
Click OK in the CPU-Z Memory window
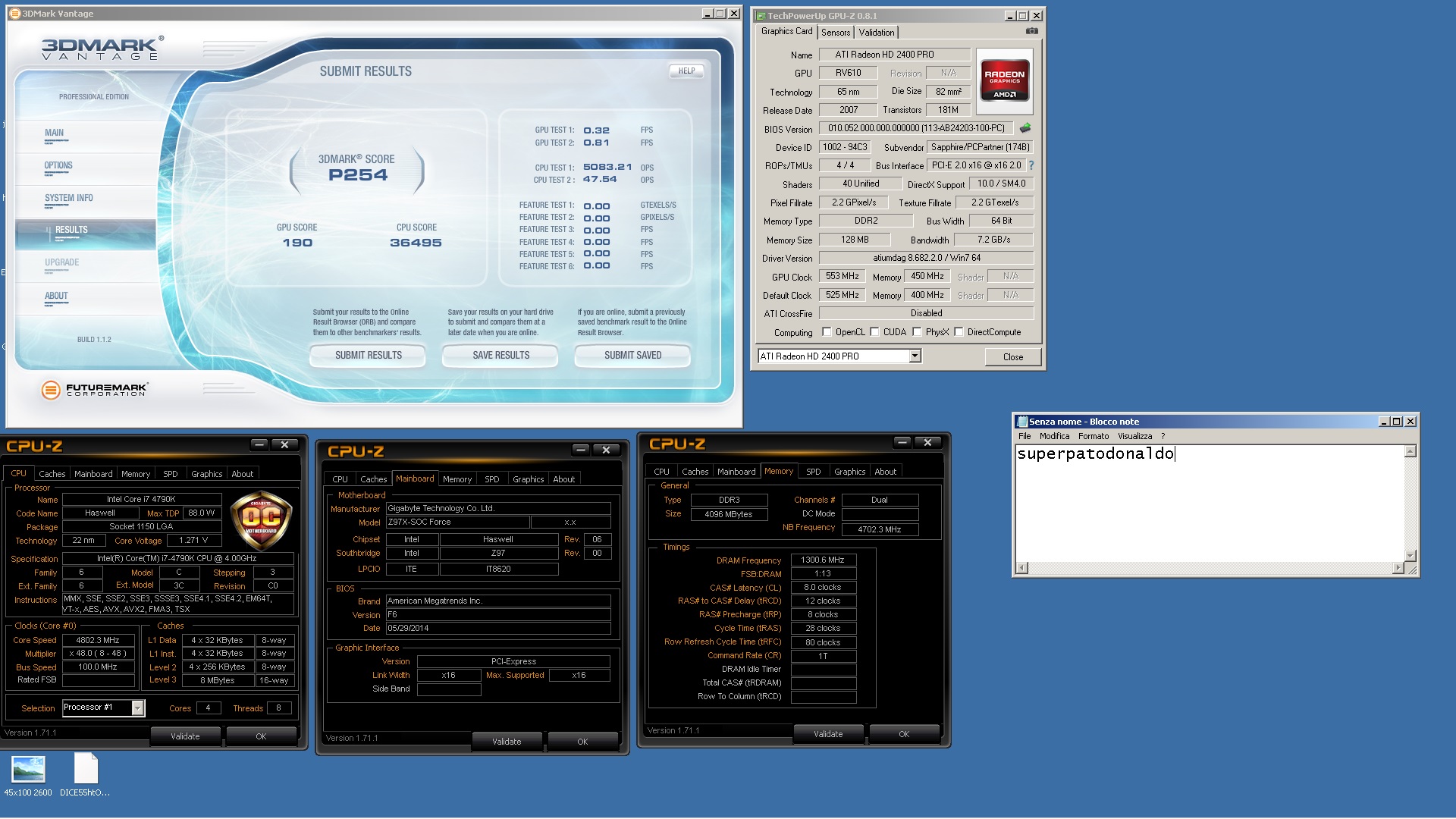coord(904,734)
